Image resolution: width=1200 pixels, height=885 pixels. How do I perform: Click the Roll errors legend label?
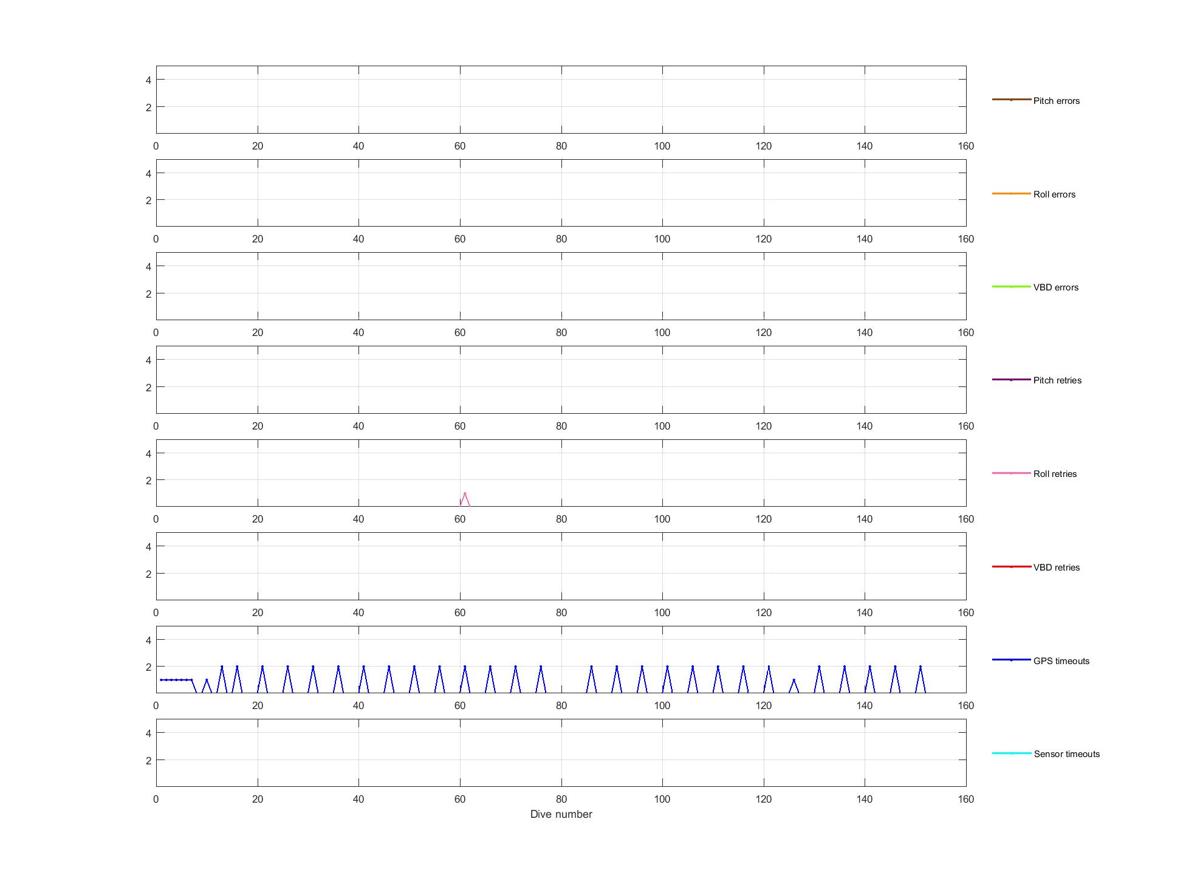point(1054,194)
